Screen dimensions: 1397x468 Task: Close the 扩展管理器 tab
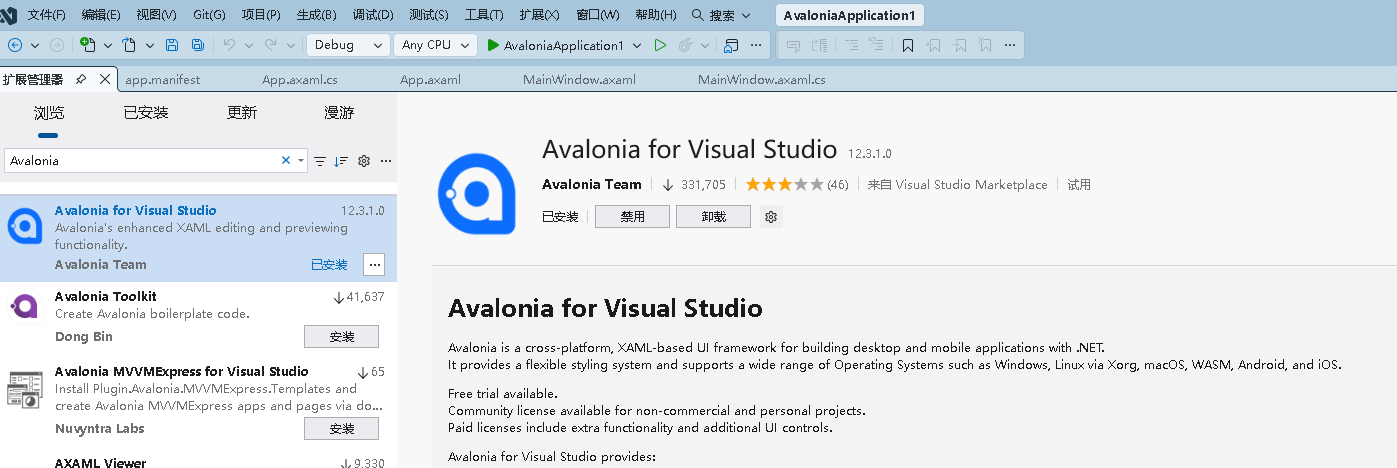[x=104, y=79]
